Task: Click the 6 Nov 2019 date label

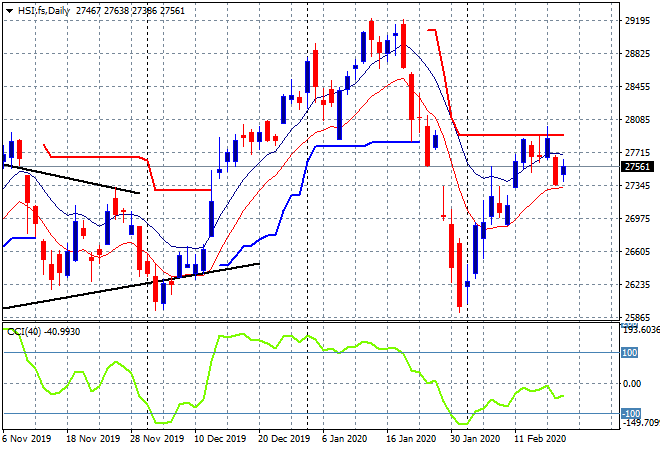Action: coord(27,439)
